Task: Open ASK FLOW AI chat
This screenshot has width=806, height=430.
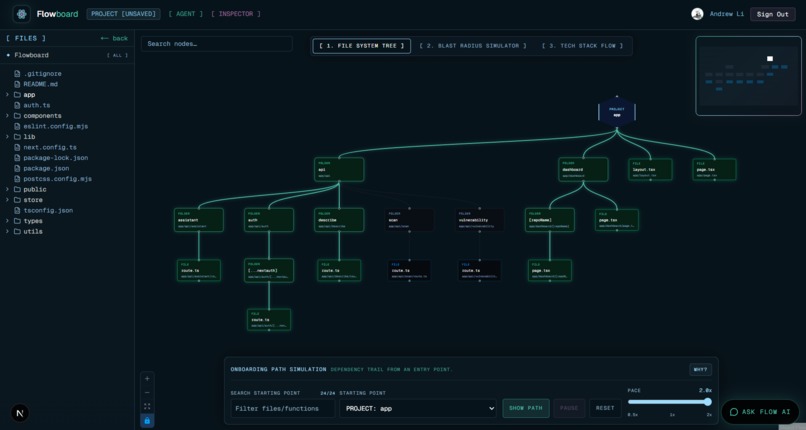Action: [x=760, y=412]
